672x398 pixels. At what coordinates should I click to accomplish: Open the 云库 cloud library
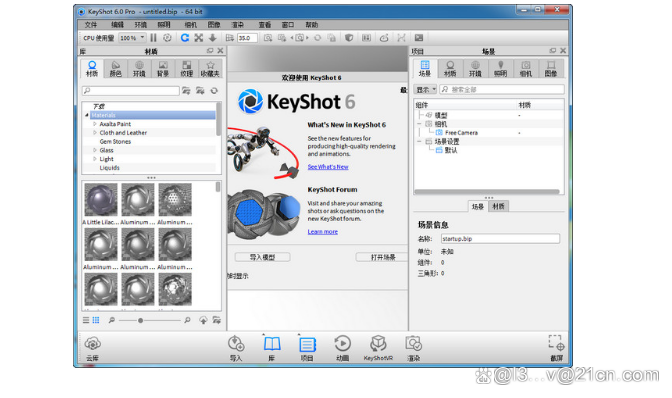[x=92, y=347]
